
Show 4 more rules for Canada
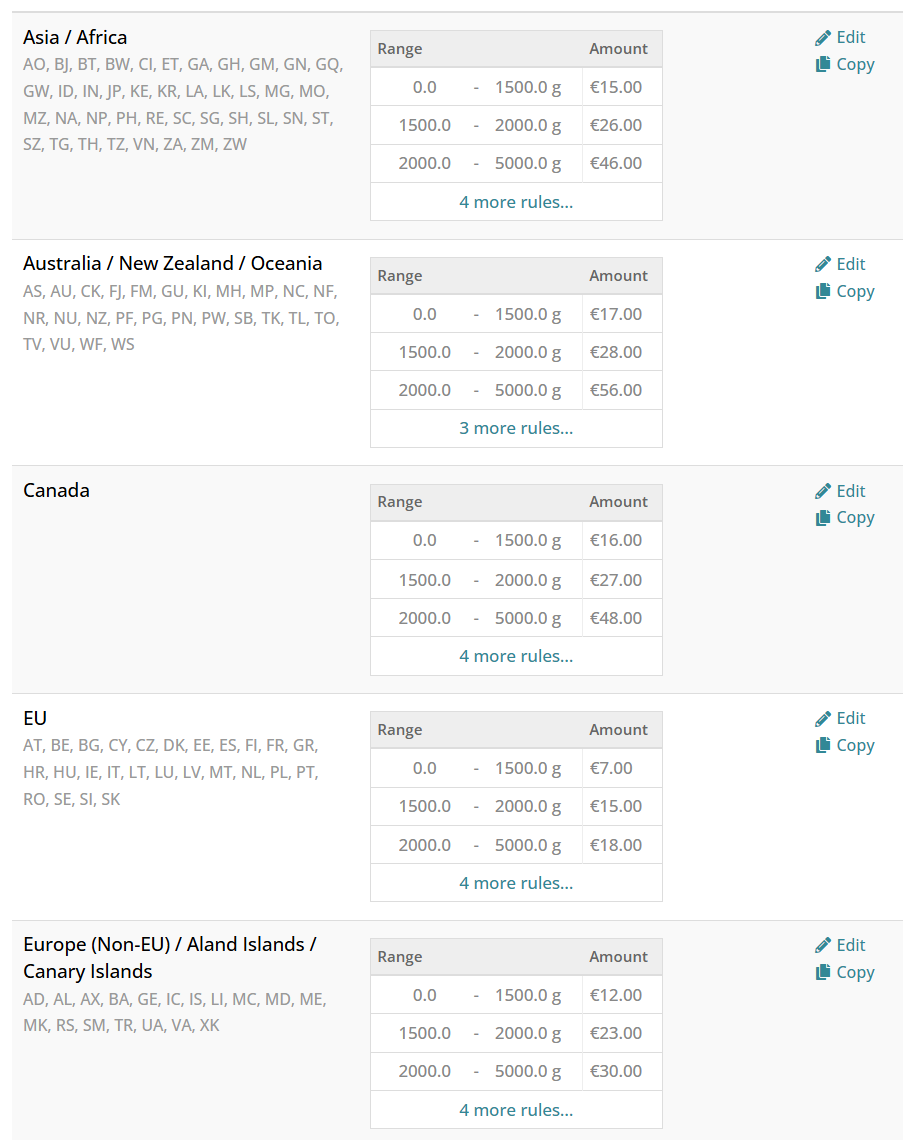tap(516, 656)
